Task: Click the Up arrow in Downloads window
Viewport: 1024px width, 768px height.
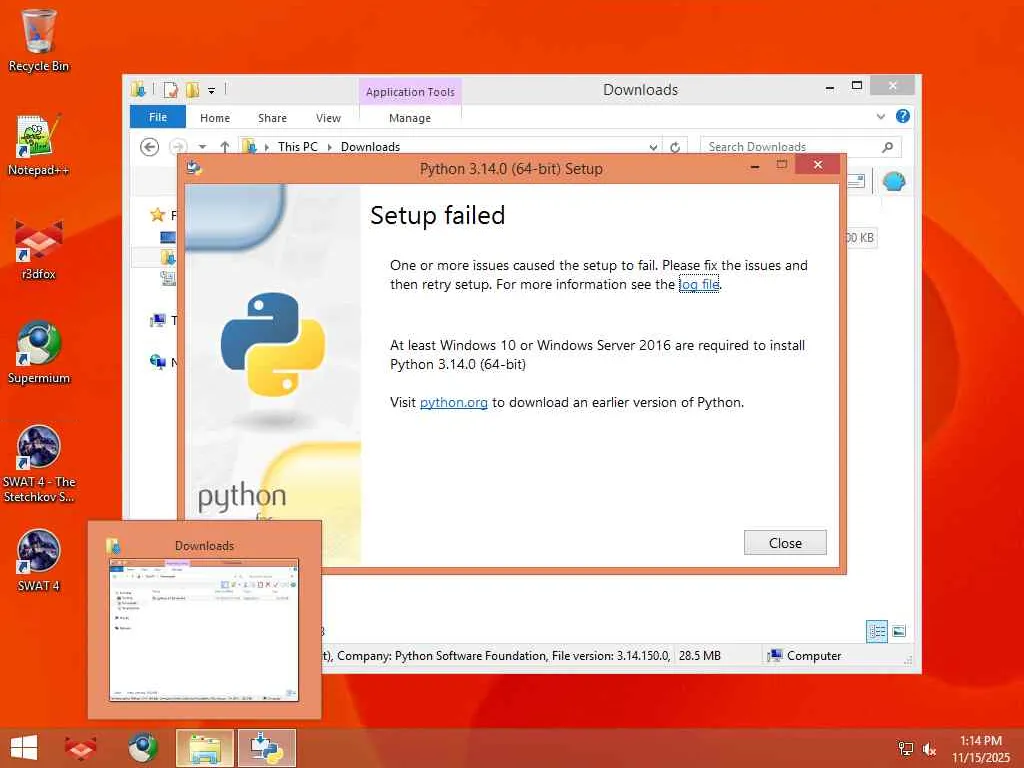Action: 225,147
